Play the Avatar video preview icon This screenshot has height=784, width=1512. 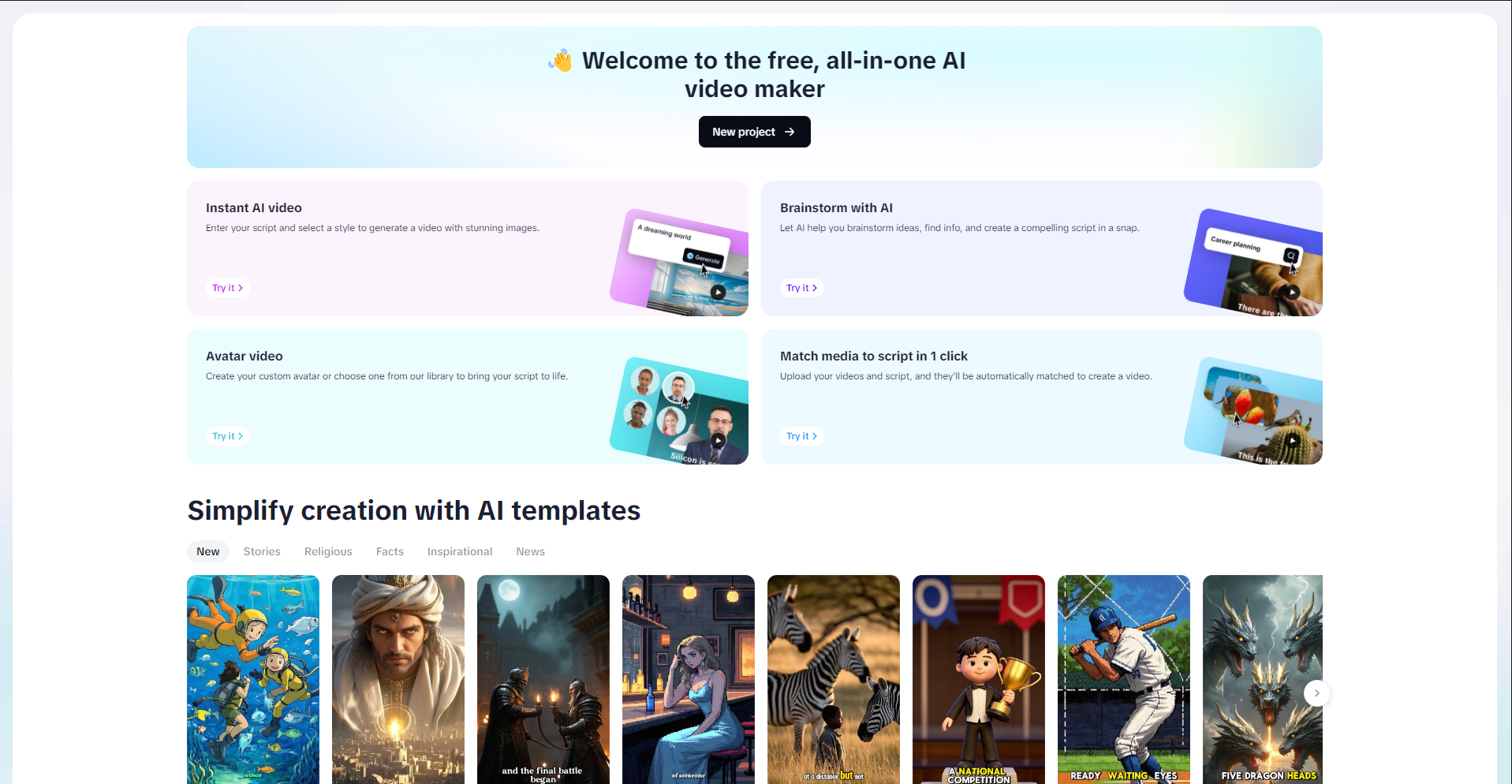point(718,440)
